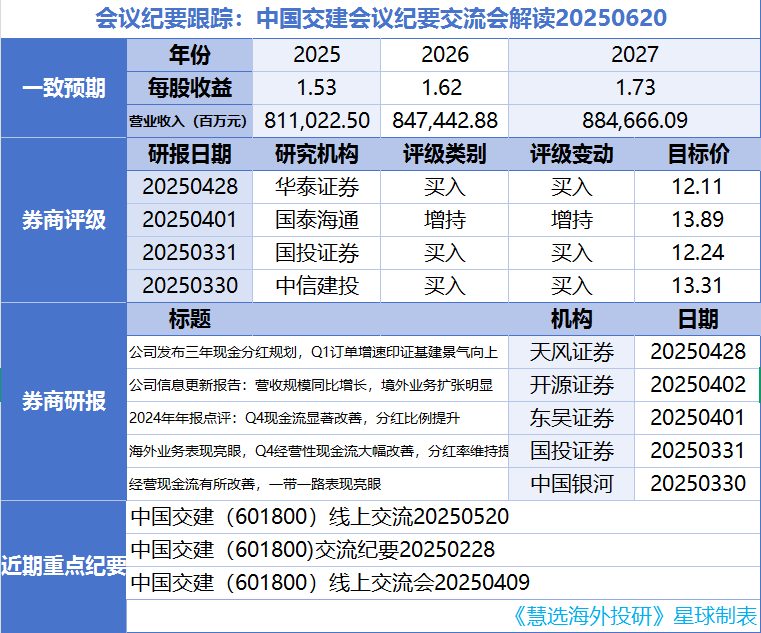Select the 中信建投 cell
The height and width of the screenshot is (633, 761).
(x=316, y=286)
